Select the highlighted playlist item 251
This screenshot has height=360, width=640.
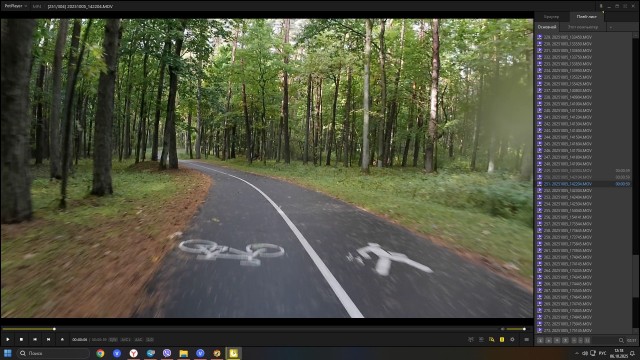click(583, 184)
